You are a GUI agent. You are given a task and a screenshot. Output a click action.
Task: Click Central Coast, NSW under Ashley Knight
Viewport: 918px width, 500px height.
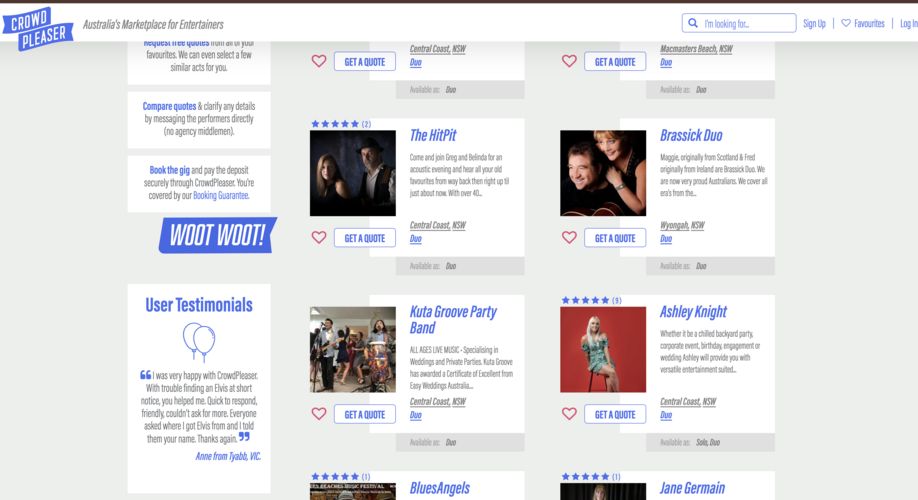coord(688,402)
